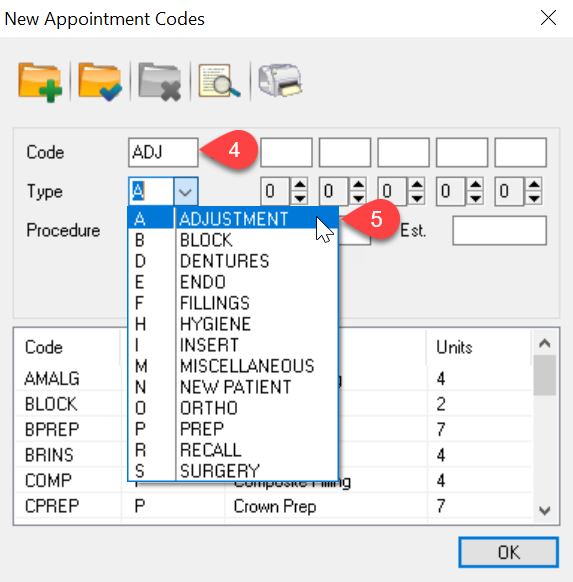Decrease the last units spinner value
This screenshot has height=582, width=573.
coord(534,199)
